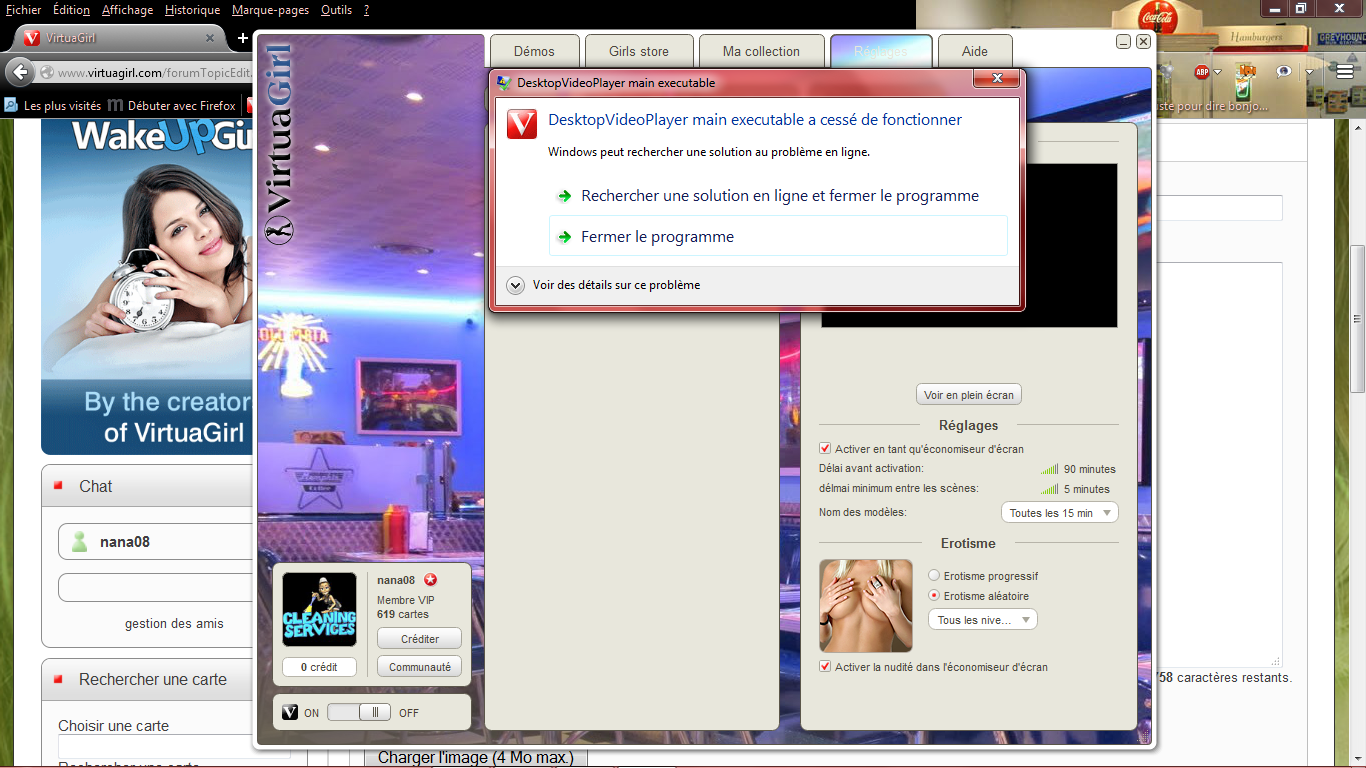Viewport: 1366px width, 768px height.
Task: Click the chat bubble extension icon
Action: [1284, 72]
